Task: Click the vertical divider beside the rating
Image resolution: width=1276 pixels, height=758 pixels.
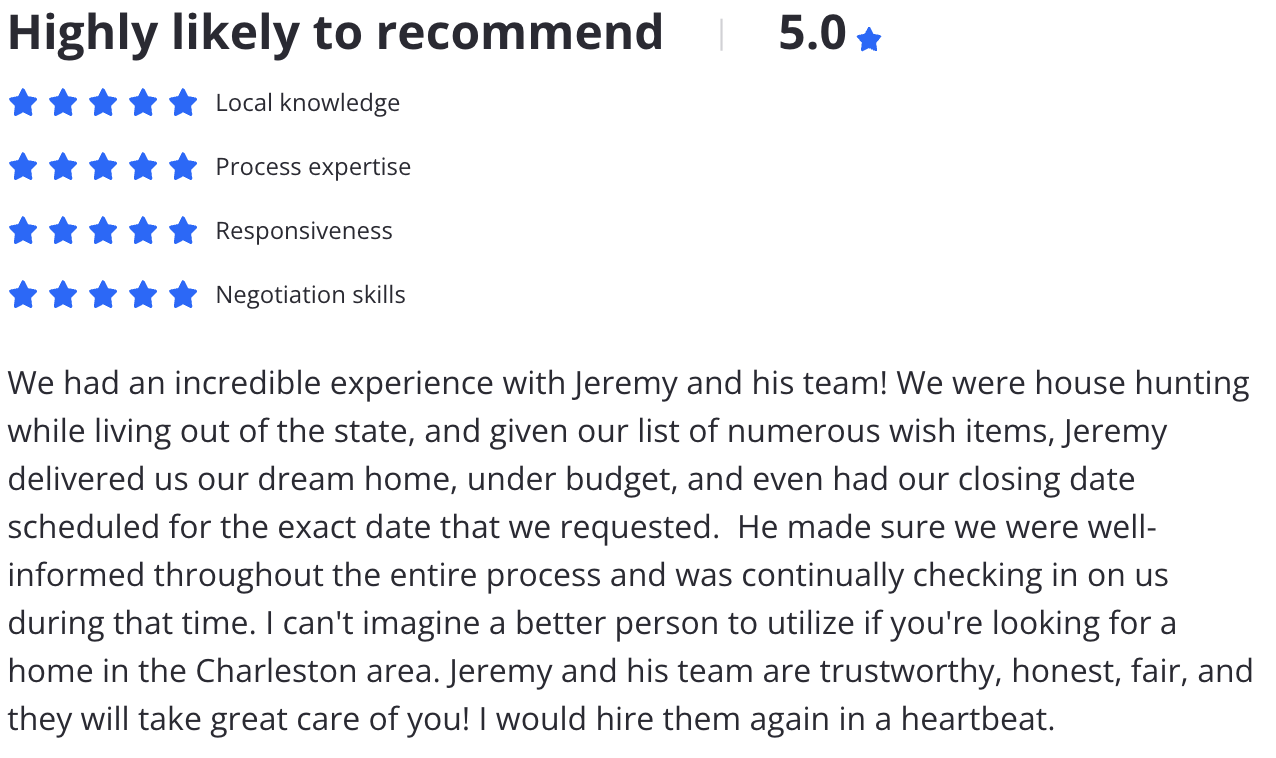Action: click(721, 34)
